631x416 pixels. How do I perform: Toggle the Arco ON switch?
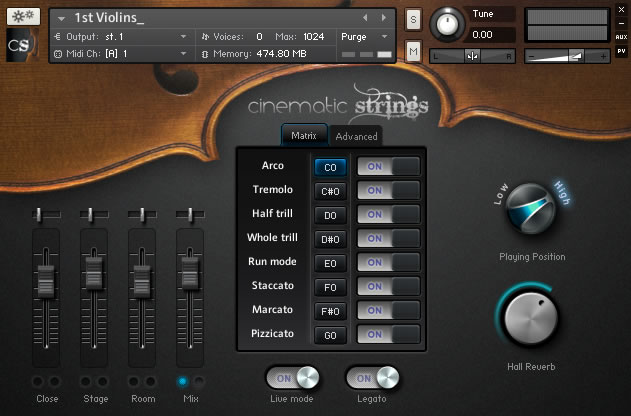click(x=388, y=166)
